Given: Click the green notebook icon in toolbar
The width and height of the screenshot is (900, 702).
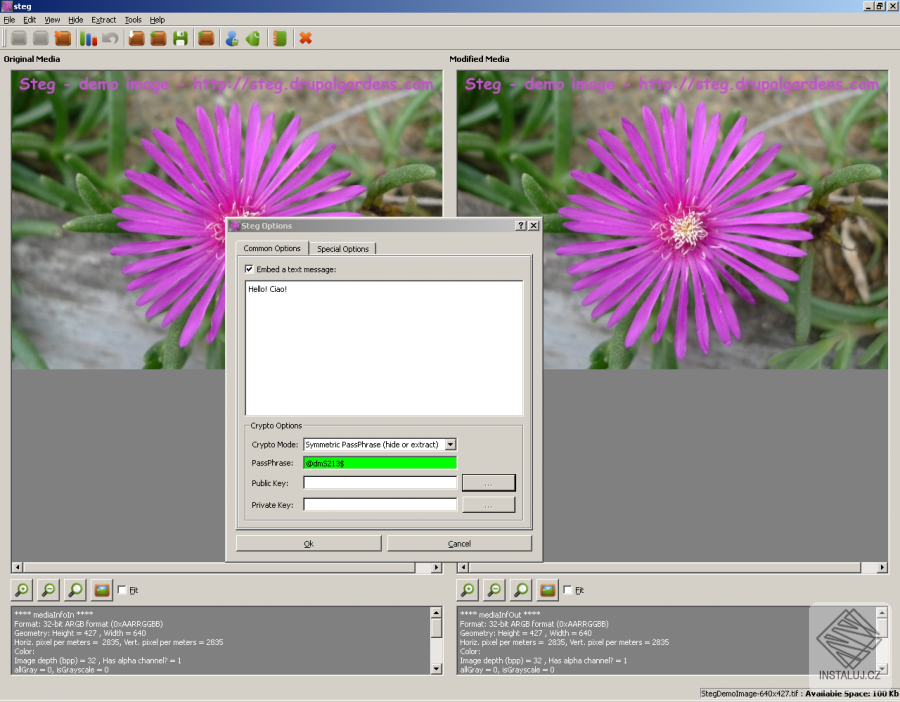Looking at the screenshot, I should click(x=280, y=38).
